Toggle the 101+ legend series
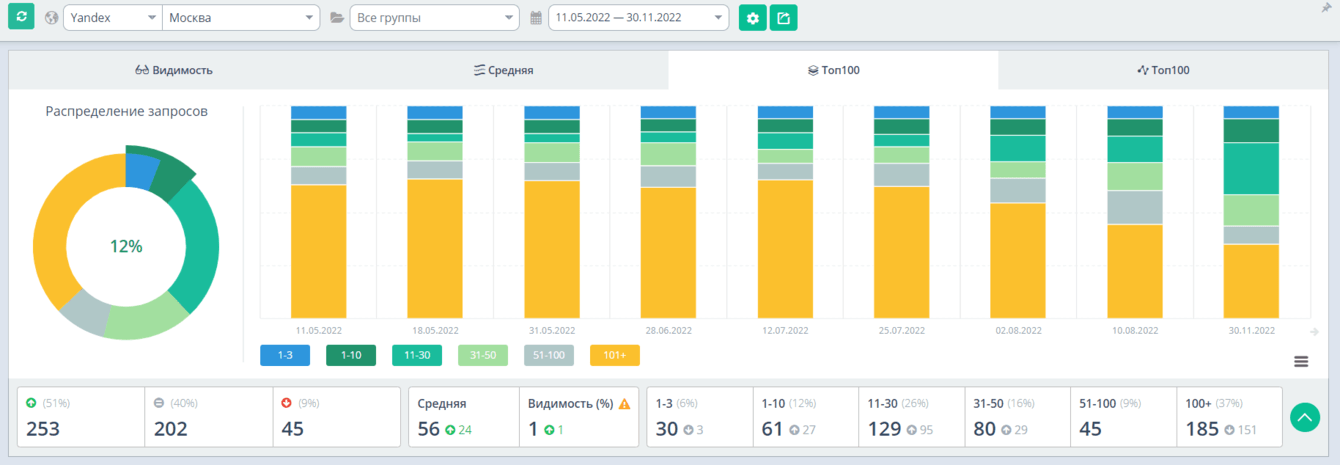 click(615, 355)
